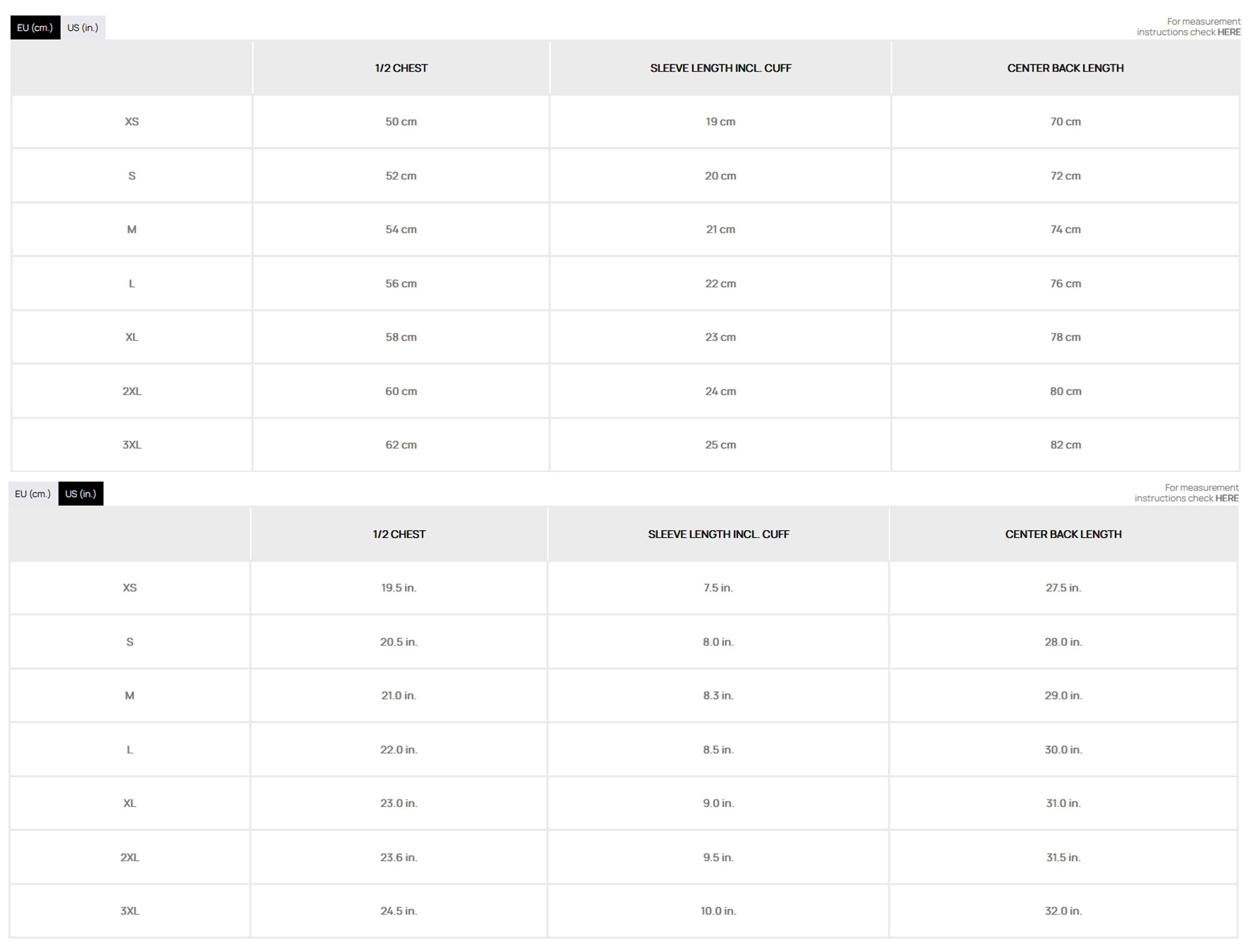Select the XS row label in inches table

pyautogui.click(x=130, y=588)
